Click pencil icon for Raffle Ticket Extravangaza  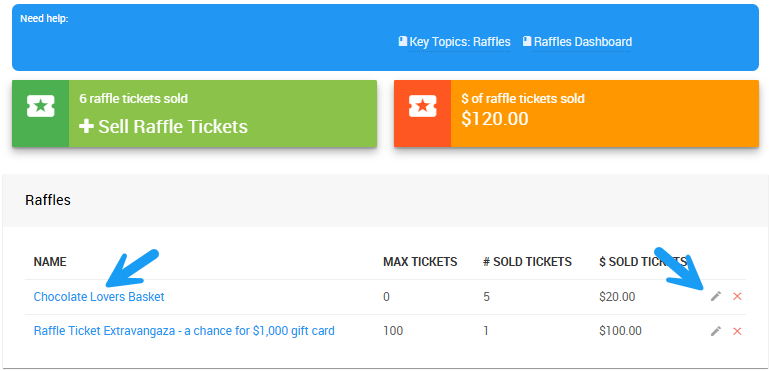(716, 331)
